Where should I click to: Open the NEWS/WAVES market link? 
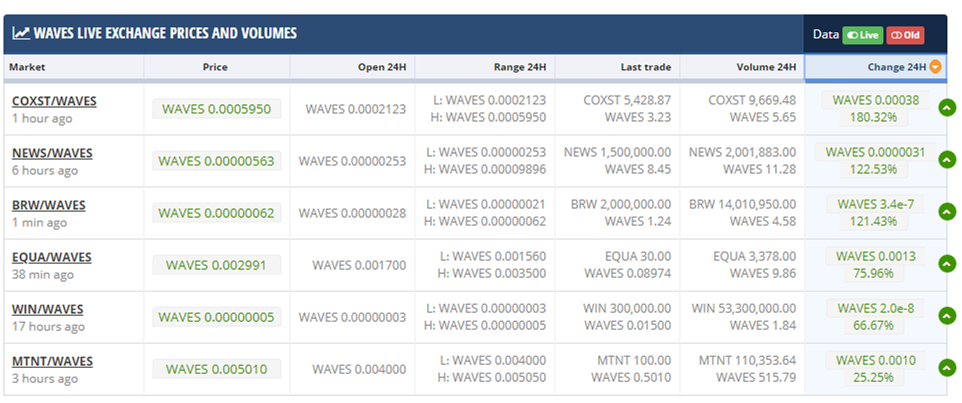click(52, 153)
